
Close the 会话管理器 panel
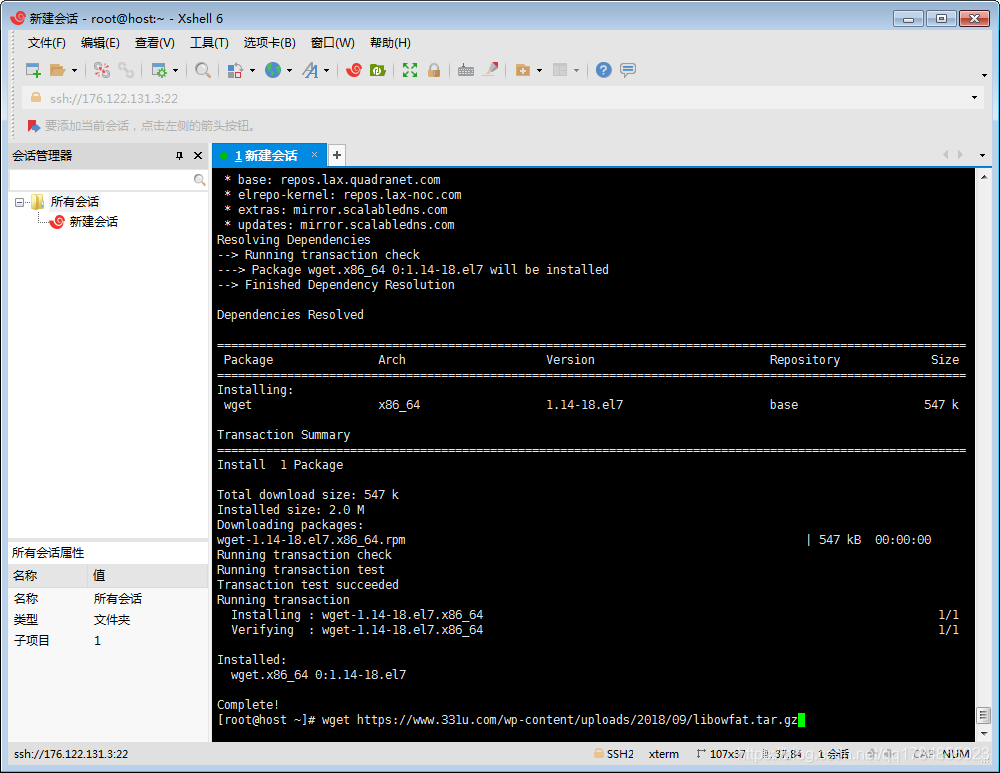tap(198, 156)
